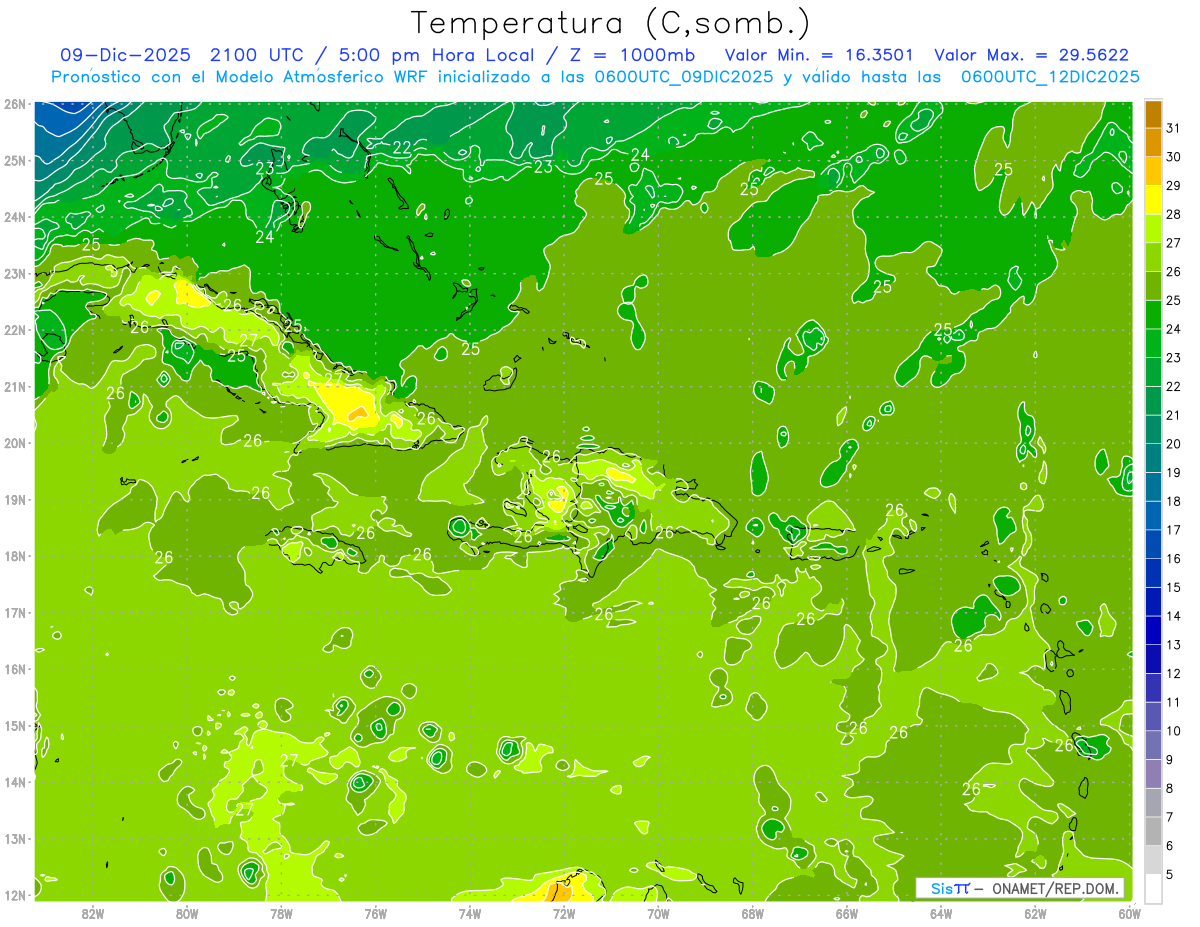The width and height of the screenshot is (1200, 927).
Task: Select legend swatch between 27 and 28
Action: pos(1153,229)
